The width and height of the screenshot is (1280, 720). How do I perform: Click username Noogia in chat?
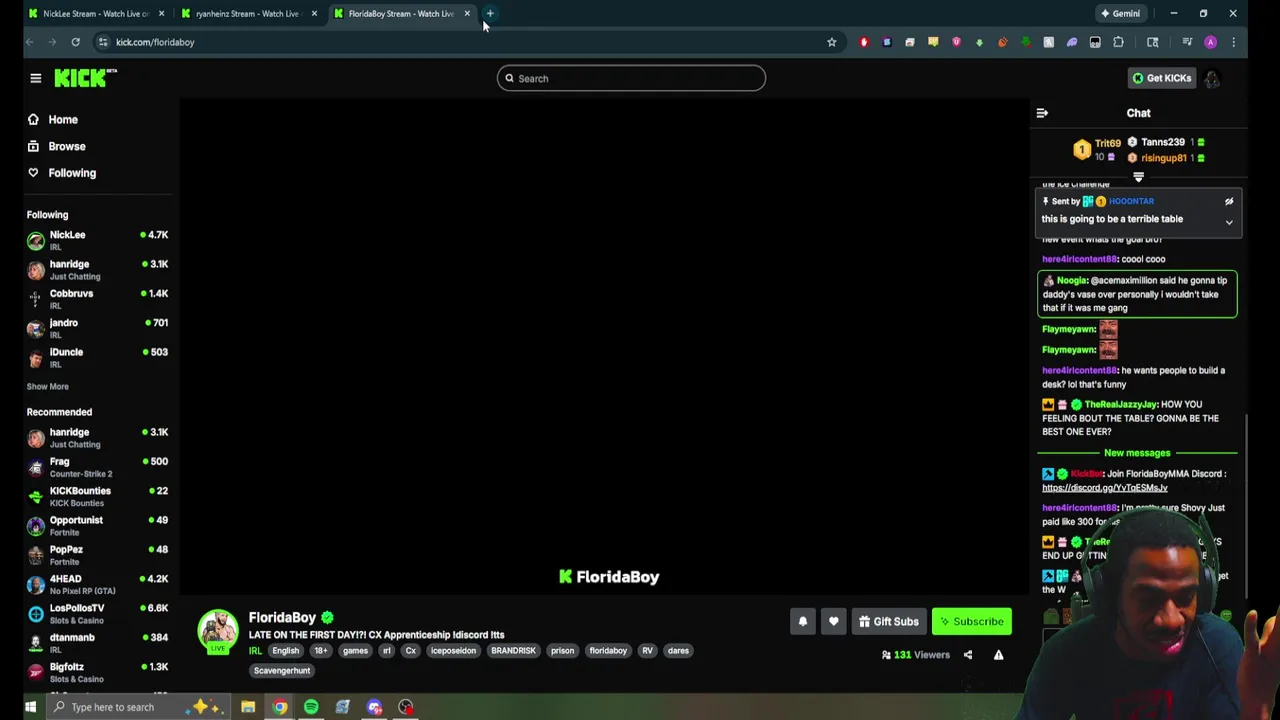click(1071, 281)
